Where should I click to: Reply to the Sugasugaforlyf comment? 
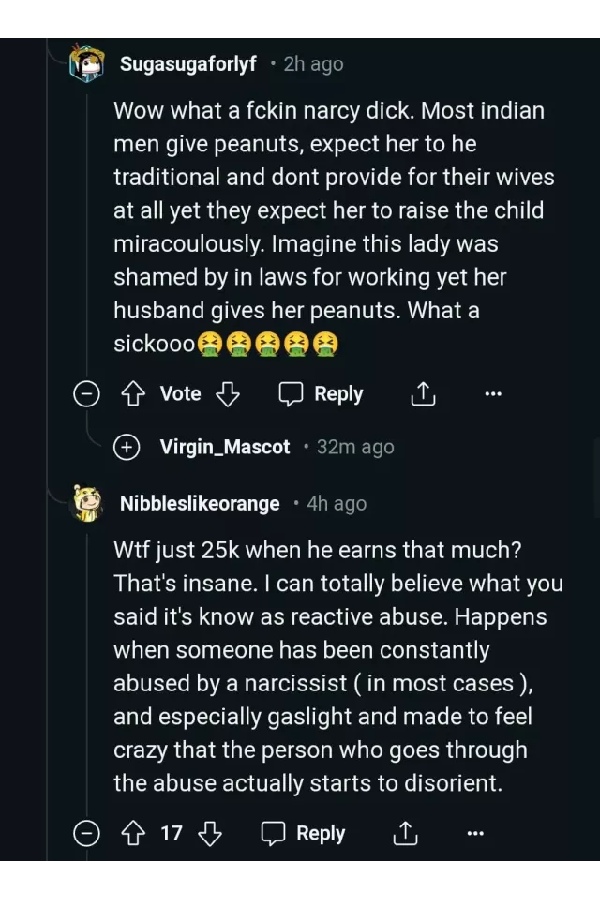pyautogui.click(x=321, y=394)
